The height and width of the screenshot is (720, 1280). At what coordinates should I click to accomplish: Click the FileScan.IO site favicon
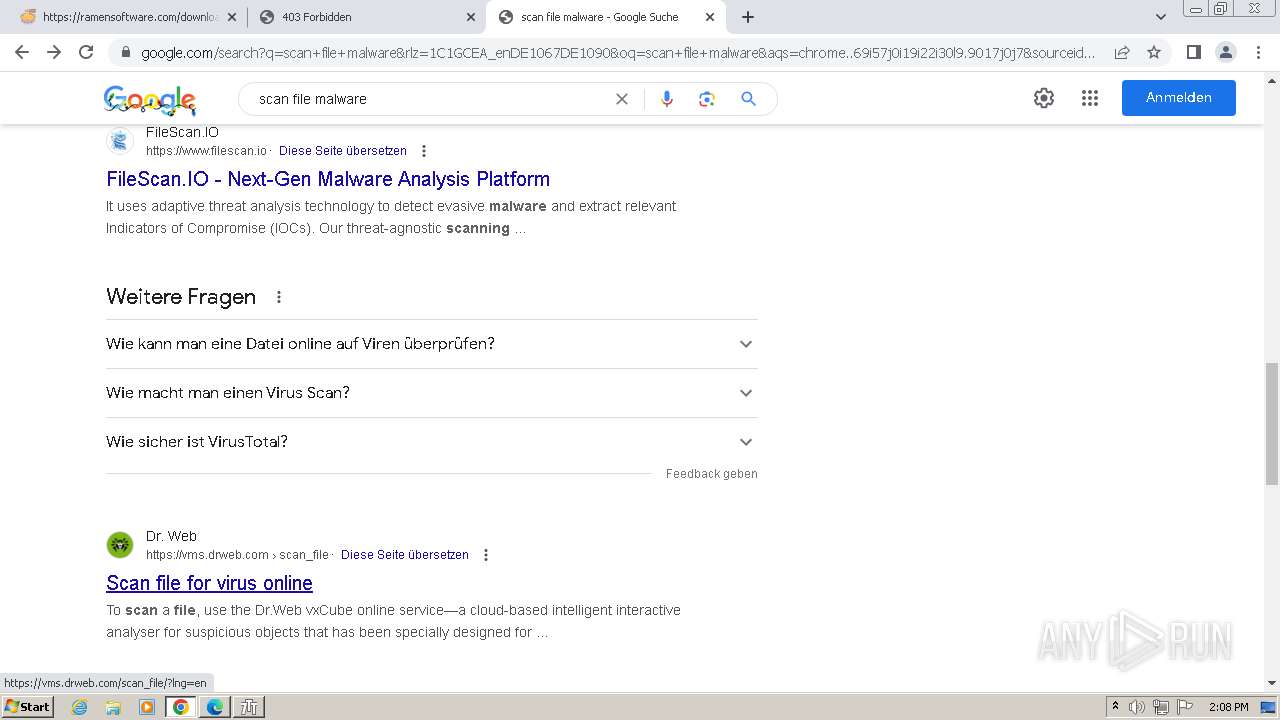tap(120, 141)
